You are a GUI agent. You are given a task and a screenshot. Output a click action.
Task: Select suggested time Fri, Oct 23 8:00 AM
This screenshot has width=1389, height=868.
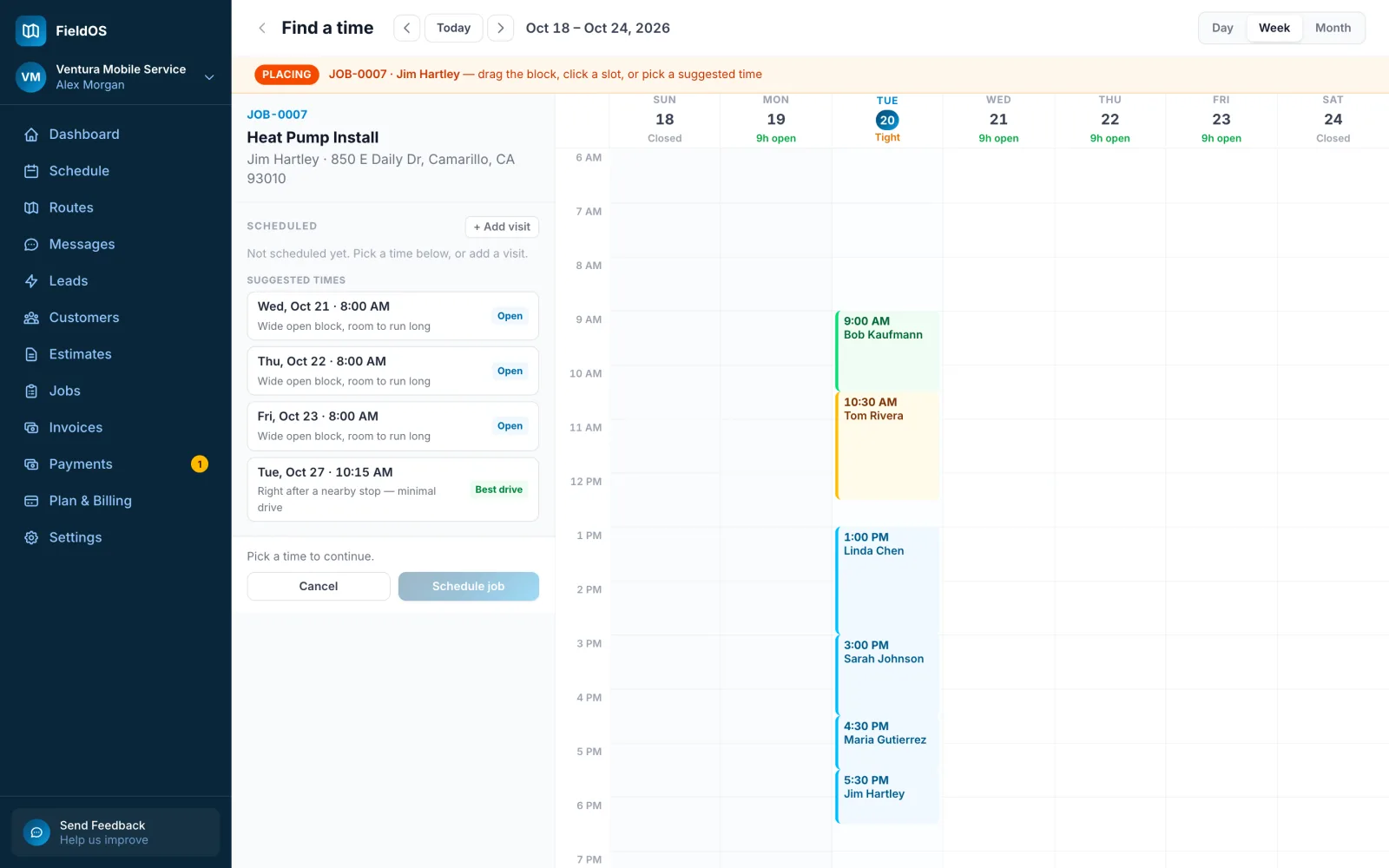(x=392, y=426)
